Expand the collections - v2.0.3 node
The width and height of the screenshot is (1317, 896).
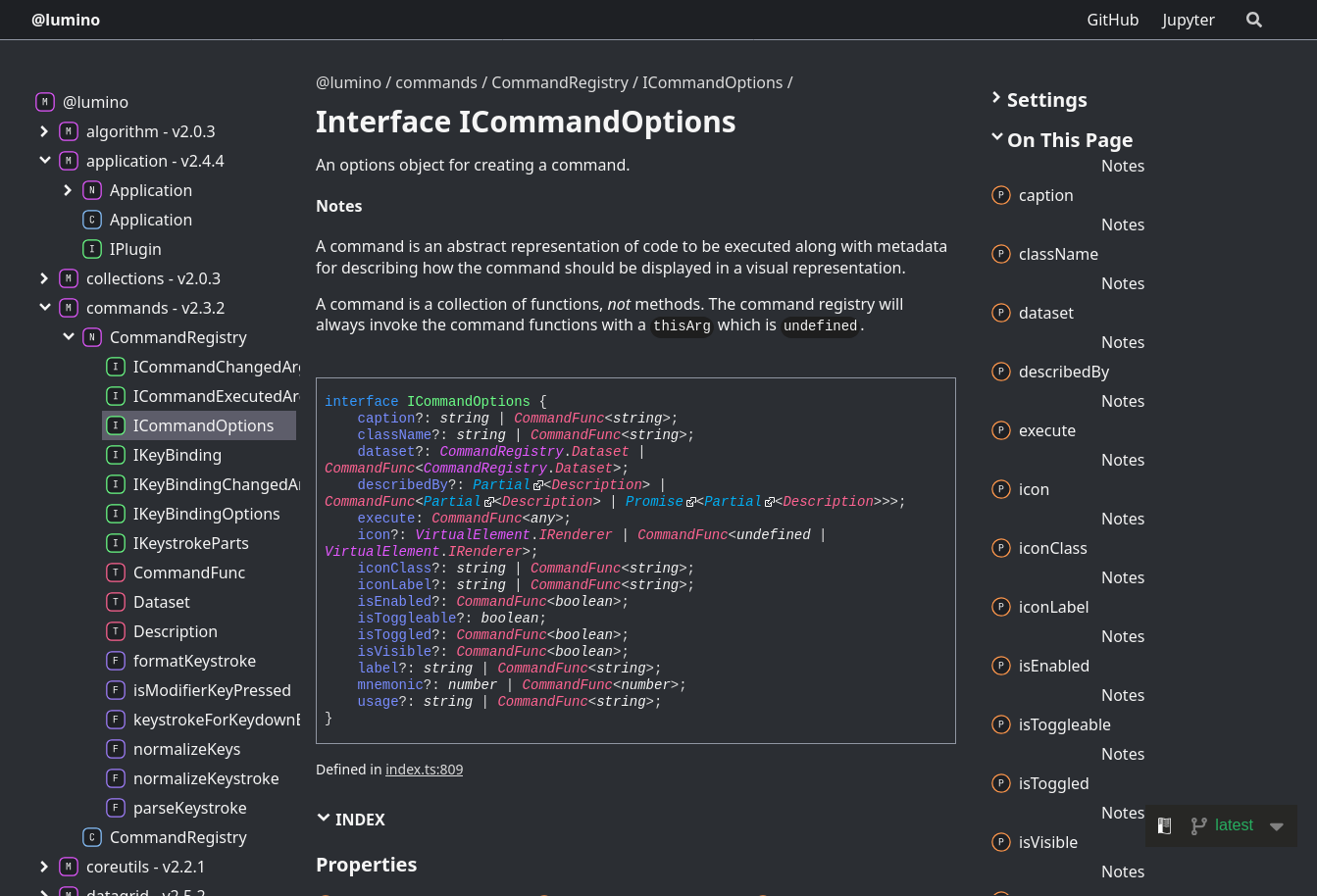click(44, 278)
